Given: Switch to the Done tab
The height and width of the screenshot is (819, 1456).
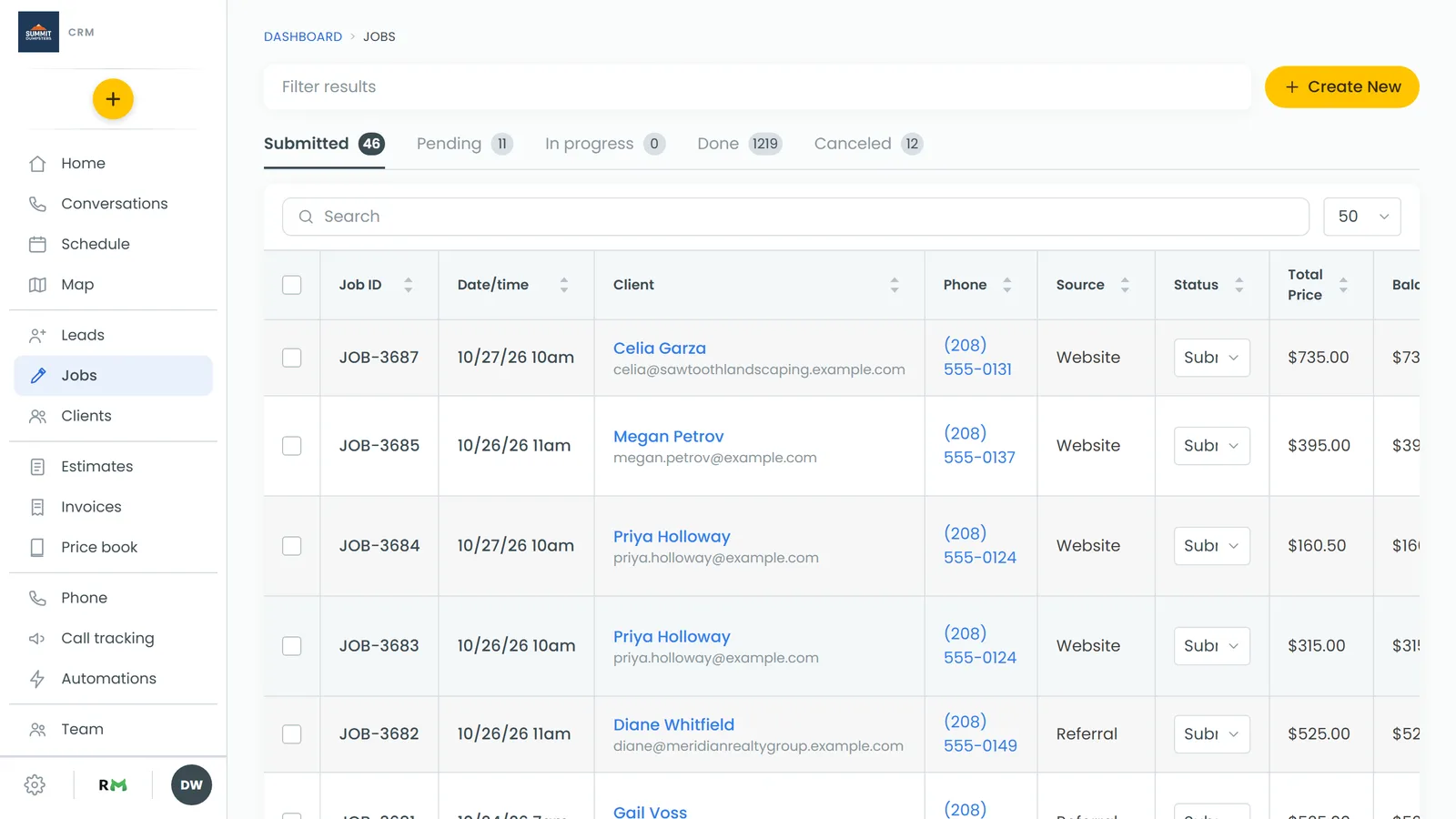Looking at the screenshot, I should pos(740,144).
